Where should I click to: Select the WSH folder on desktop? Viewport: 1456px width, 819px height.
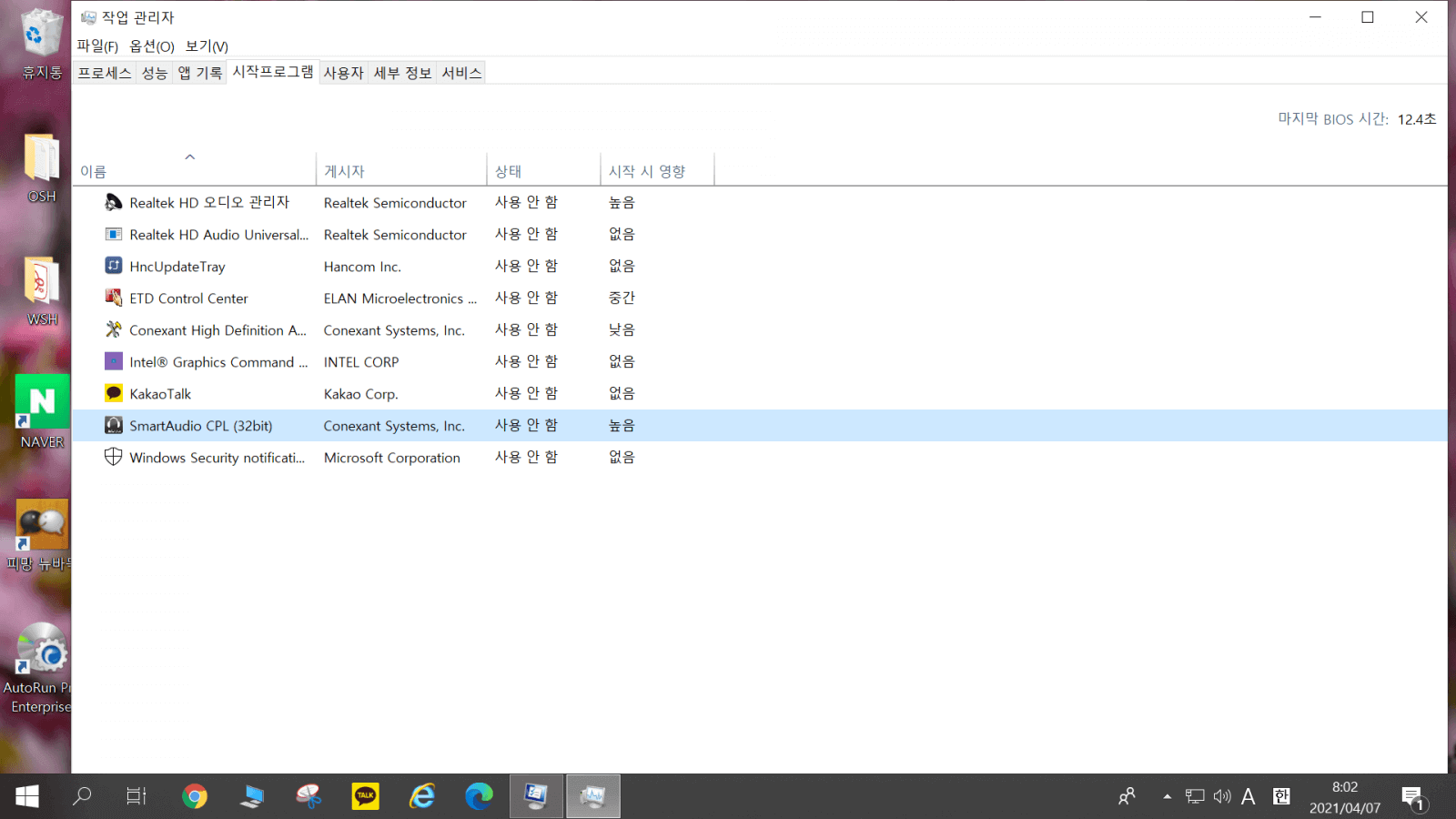[x=42, y=291]
